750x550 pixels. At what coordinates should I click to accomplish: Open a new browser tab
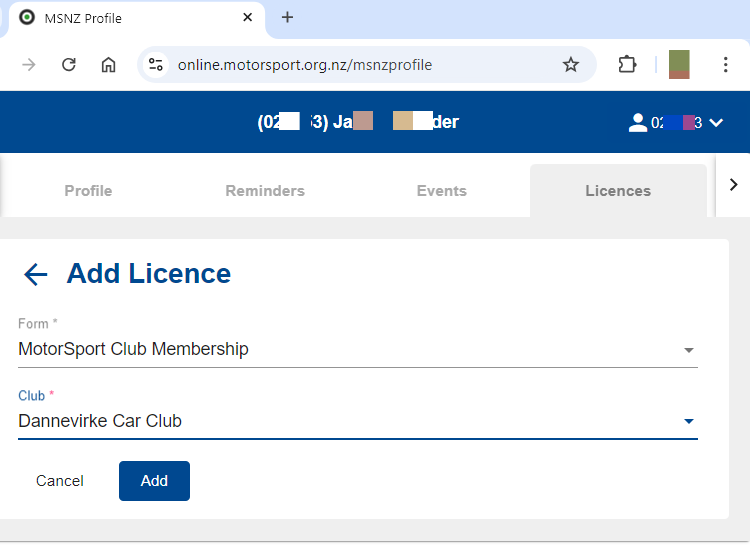point(287,17)
